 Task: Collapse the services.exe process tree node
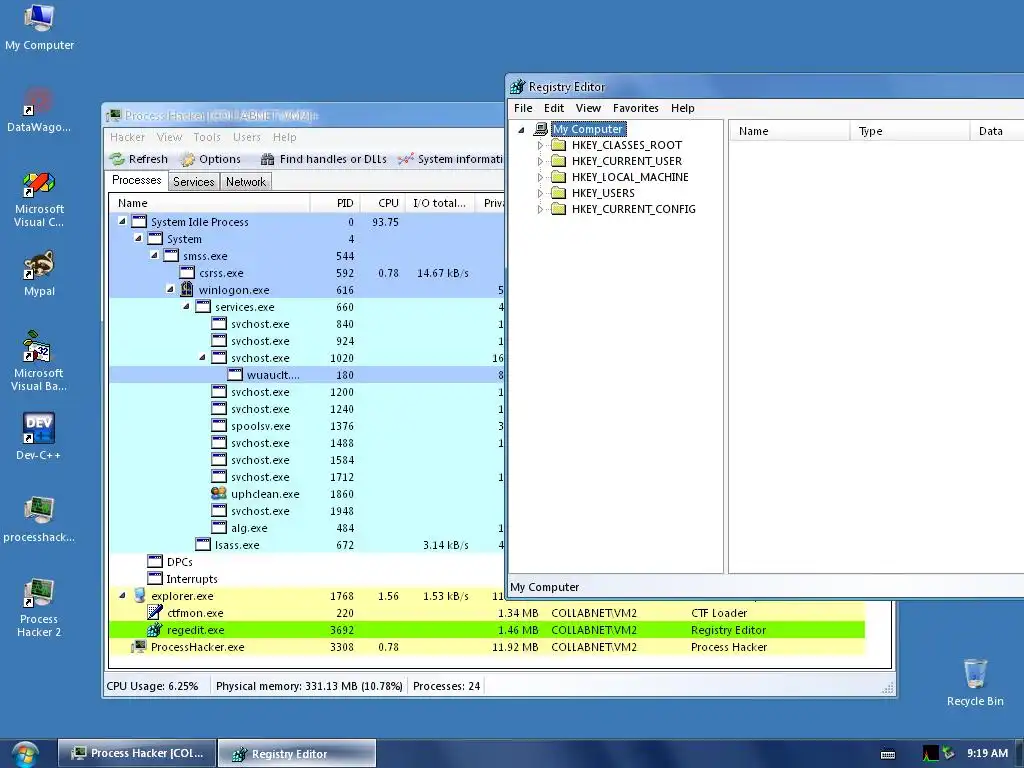(x=186, y=306)
